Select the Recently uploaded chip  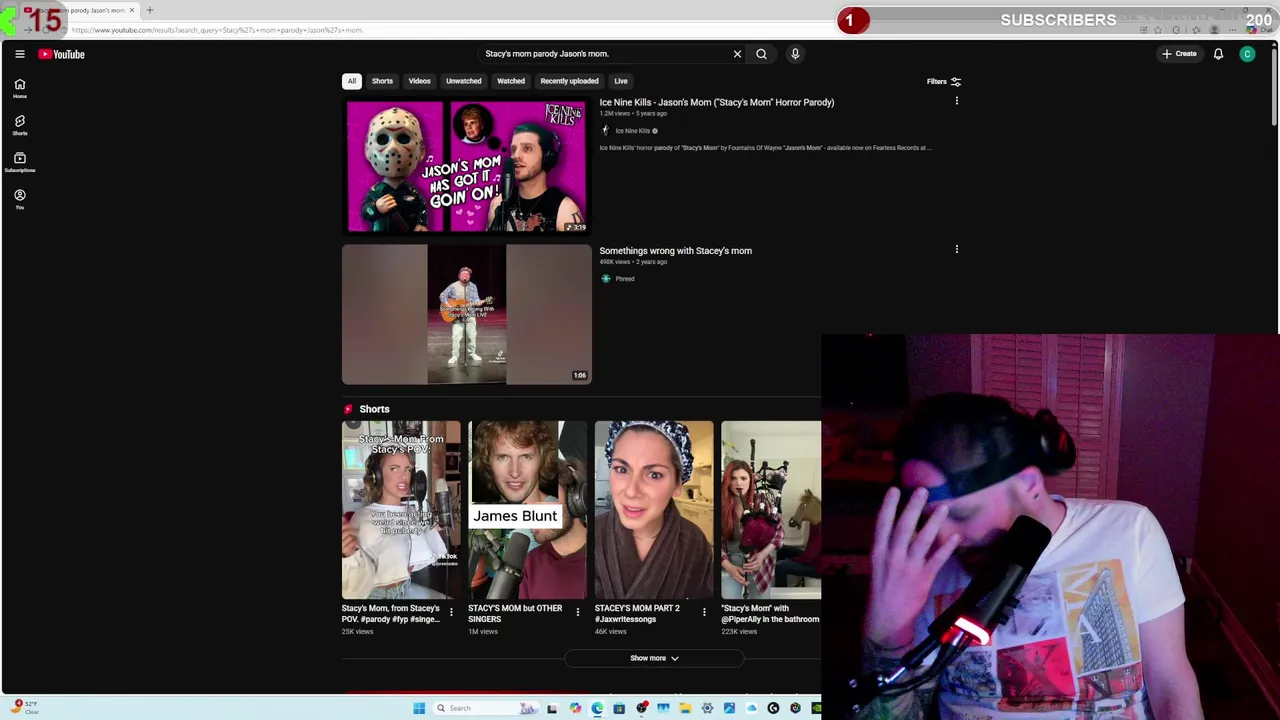point(569,81)
